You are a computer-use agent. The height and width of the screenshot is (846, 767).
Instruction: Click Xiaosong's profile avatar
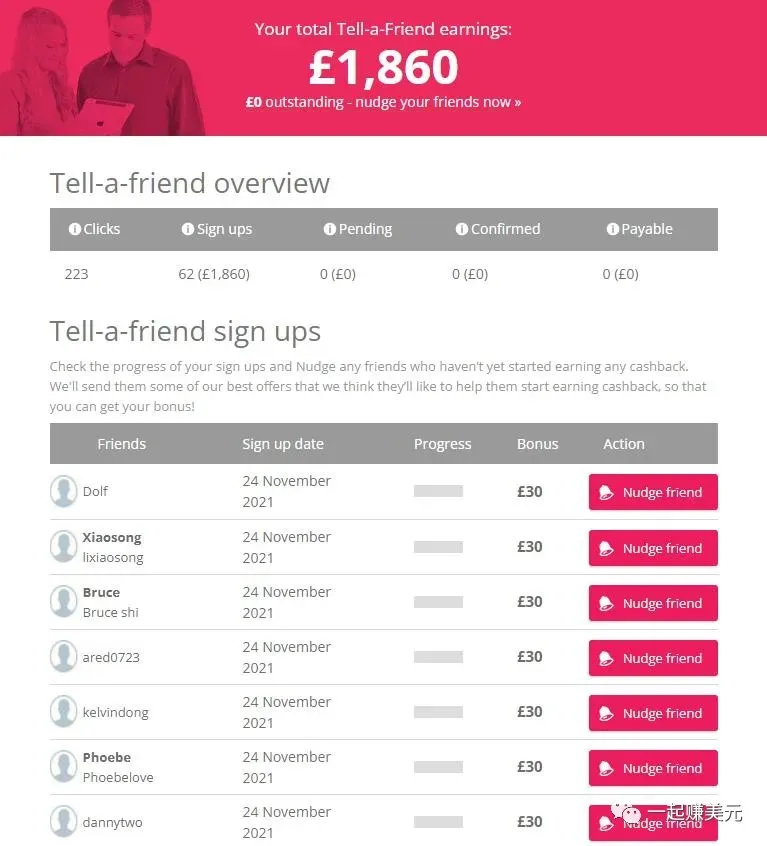[x=64, y=547]
